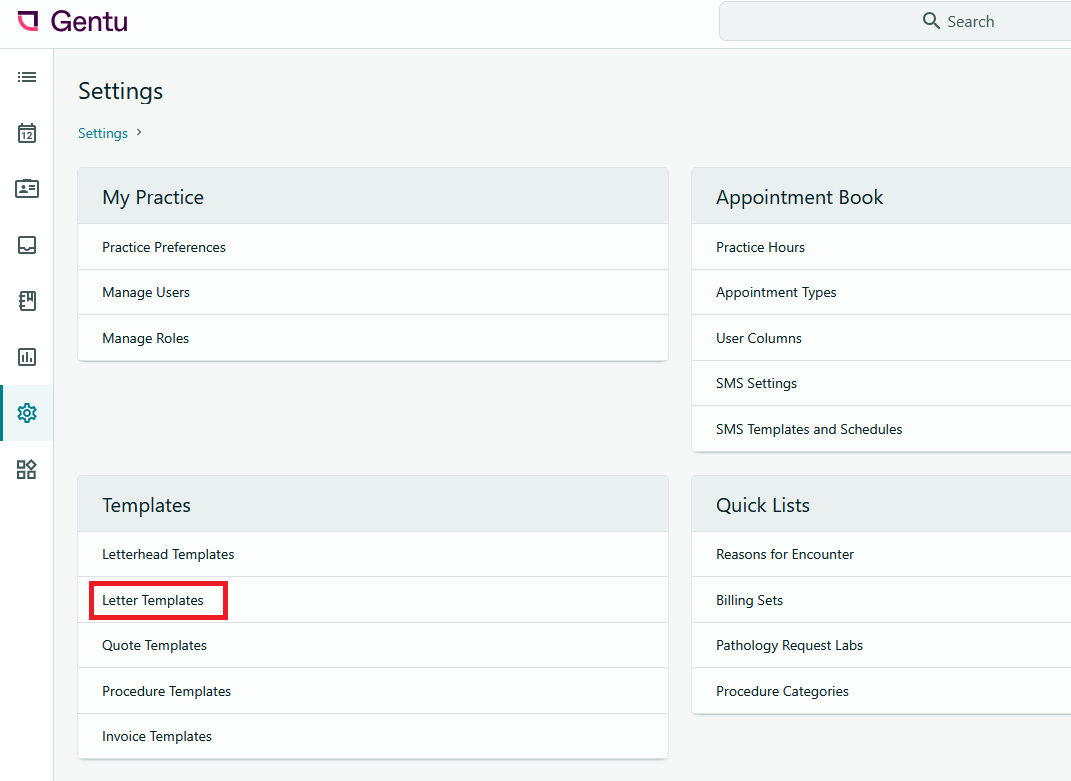This screenshot has height=781, width=1071.
Task: Open Invoice Templates
Action: pos(157,736)
